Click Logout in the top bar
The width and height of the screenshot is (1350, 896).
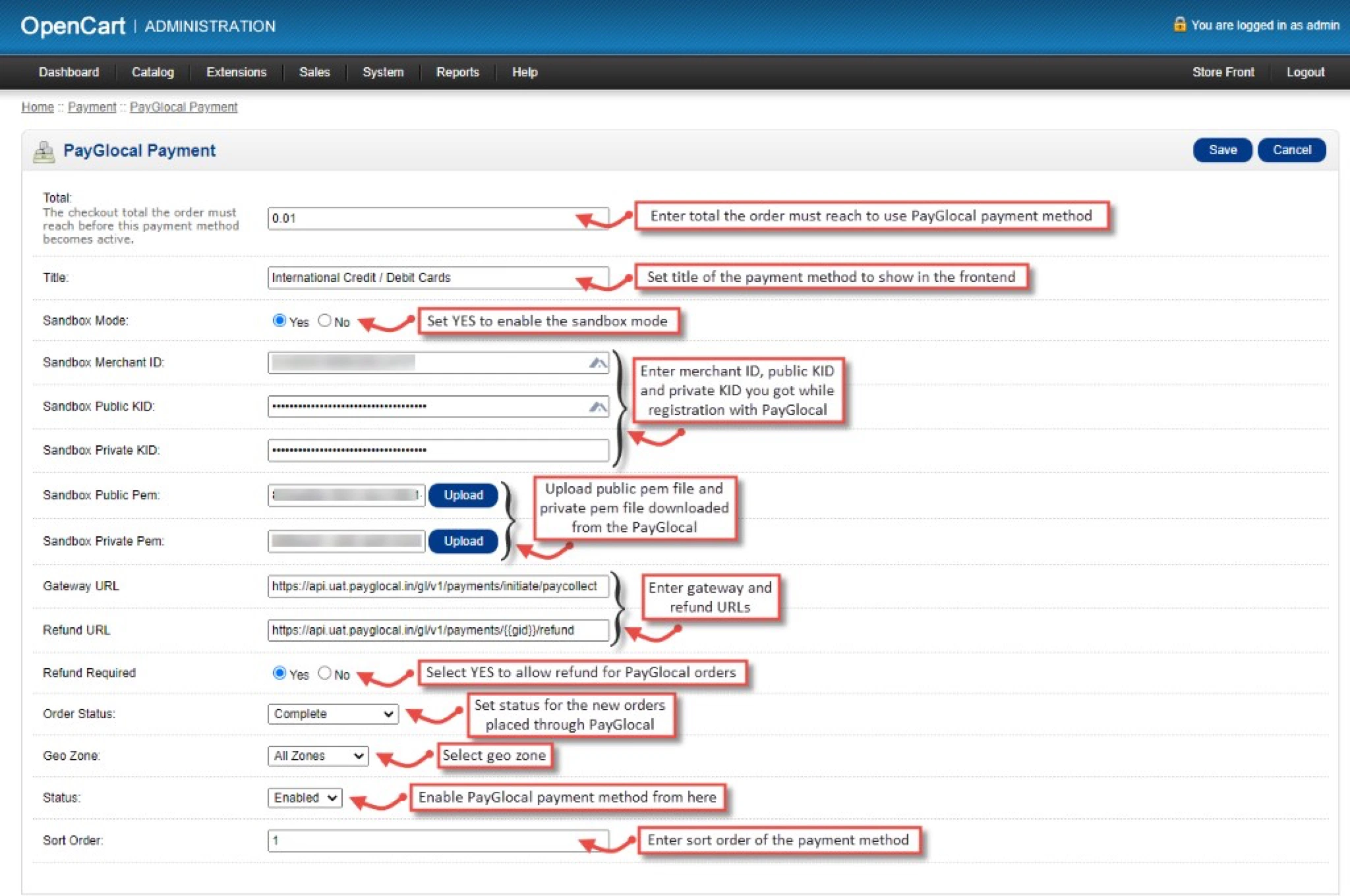point(1305,72)
